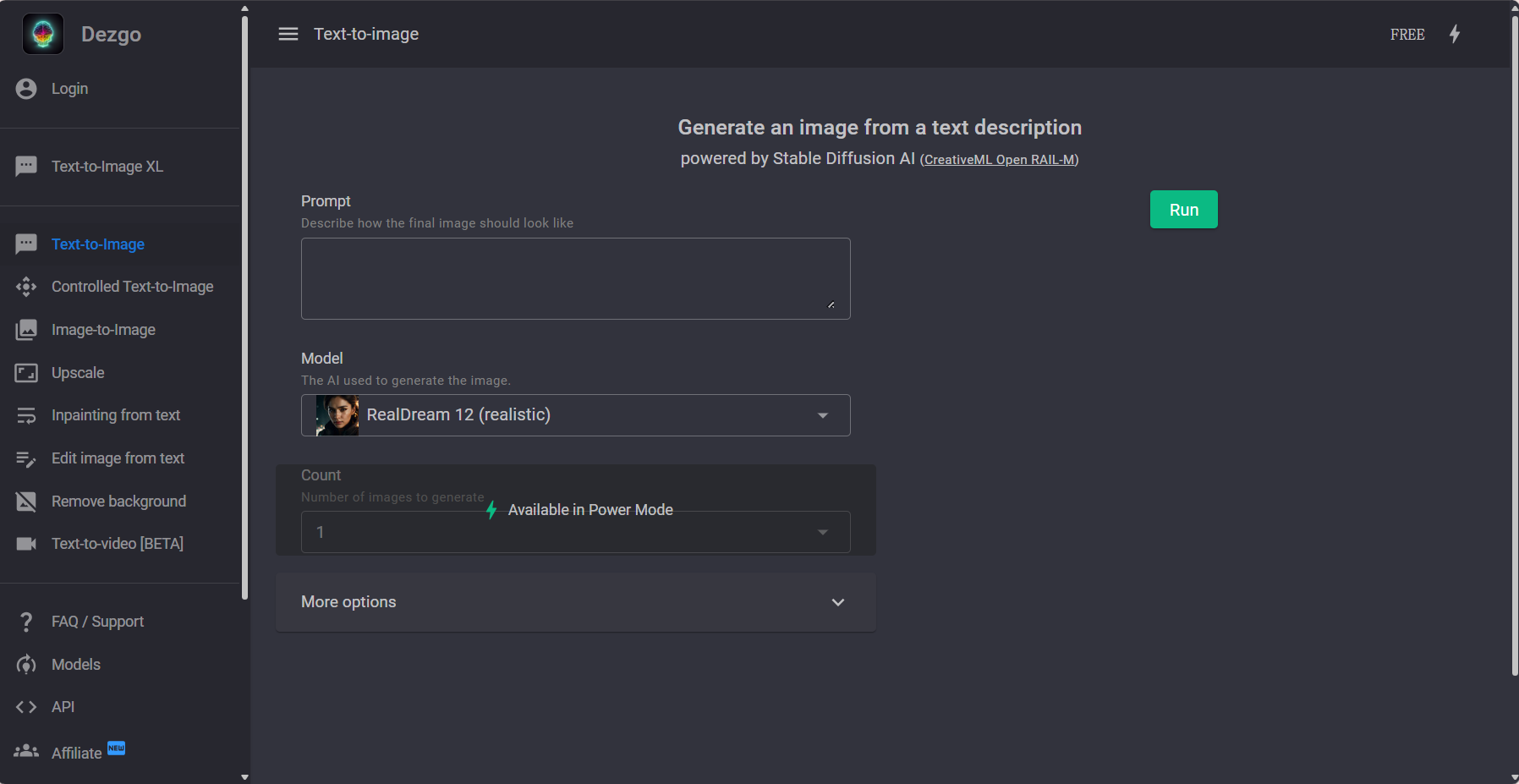
Task: Open the CreativeML Open RAIL-M link
Action: tap(999, 160)
